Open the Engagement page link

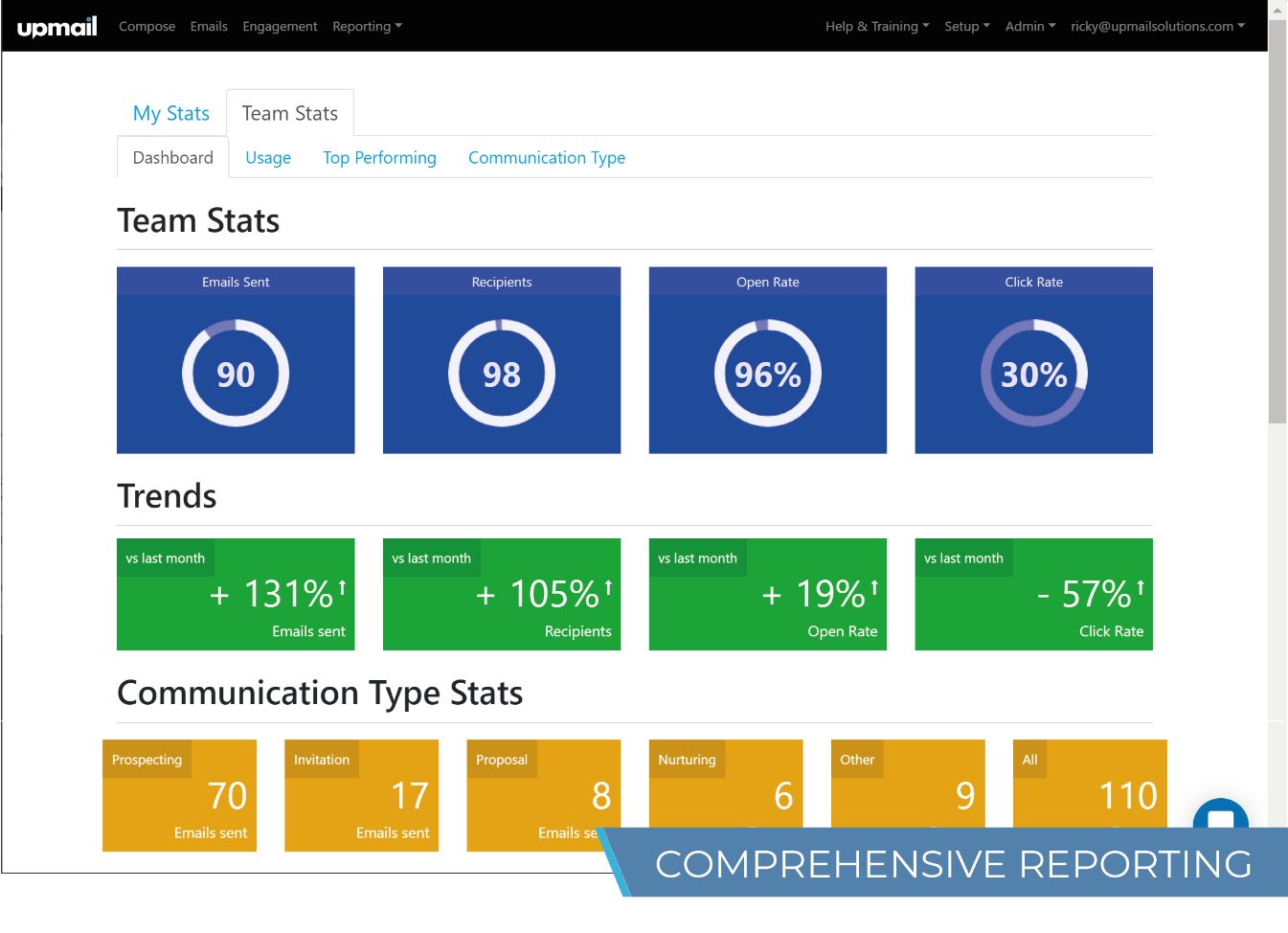click(280, 27)
